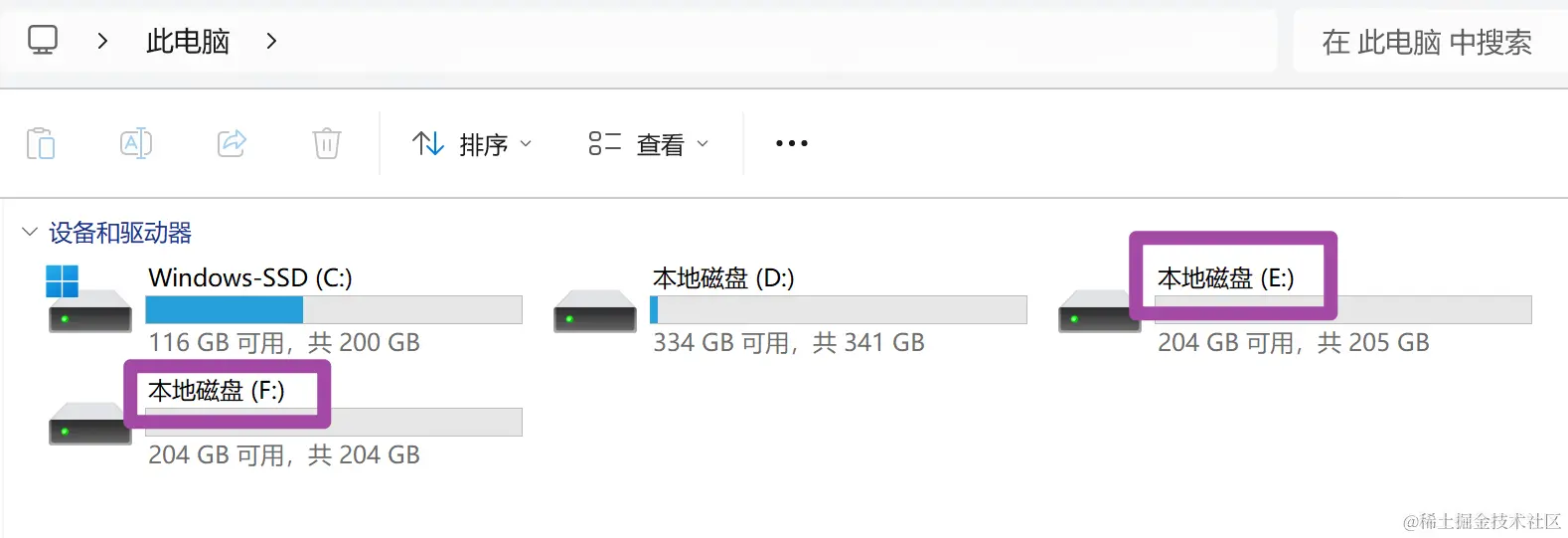Click the 设备和驱动器 group header
Image resolution: width=1568 pixels, height=538 pixels.
pyautogui.click(x=120, y=233)
